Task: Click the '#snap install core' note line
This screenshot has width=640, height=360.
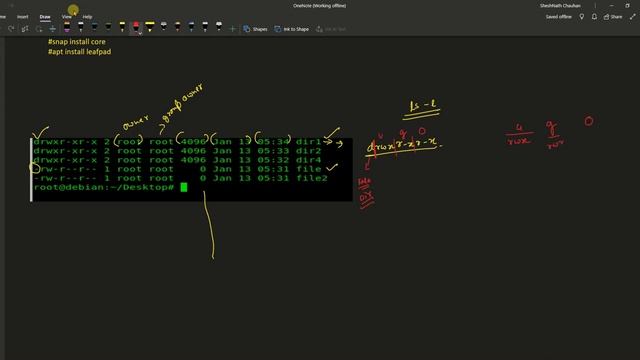Action: [77, 42]
